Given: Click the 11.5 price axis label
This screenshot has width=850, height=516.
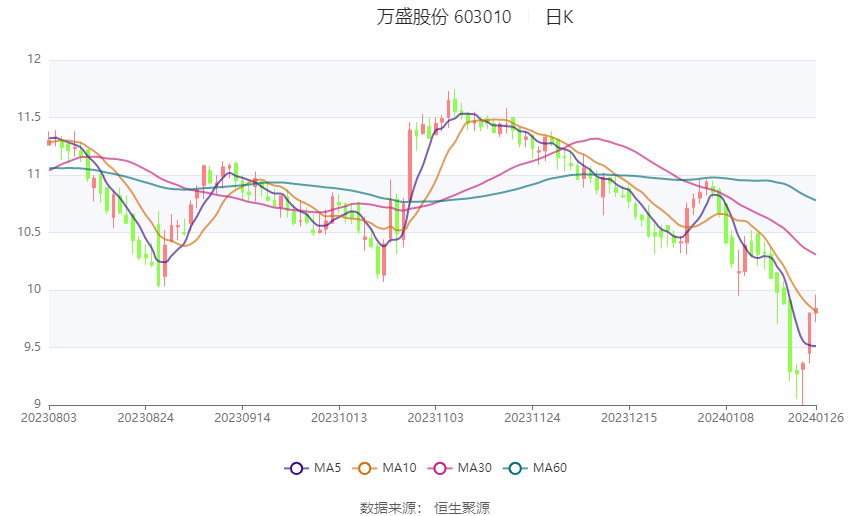Looking at the screenshot, I should (29, 117).
